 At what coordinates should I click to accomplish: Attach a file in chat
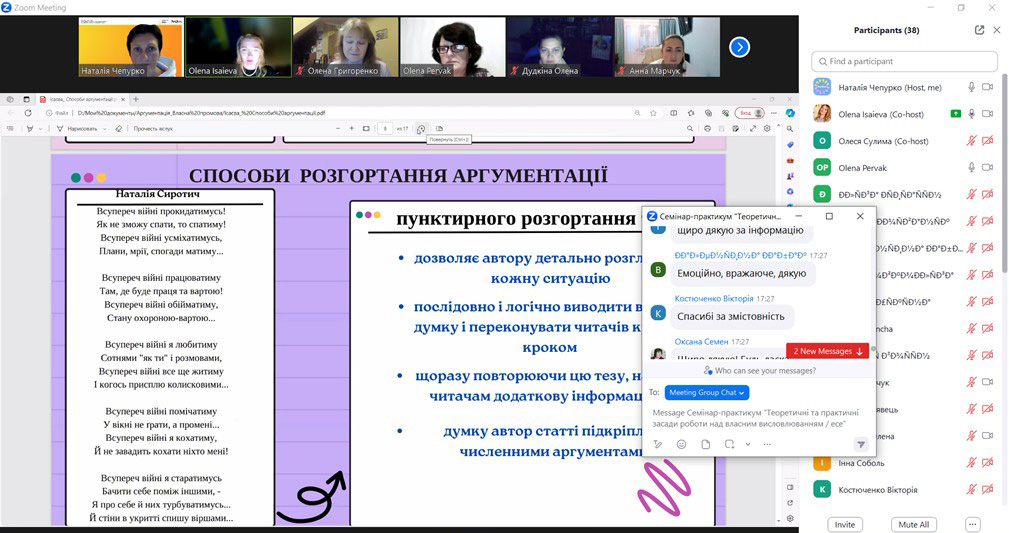point(706,444)
